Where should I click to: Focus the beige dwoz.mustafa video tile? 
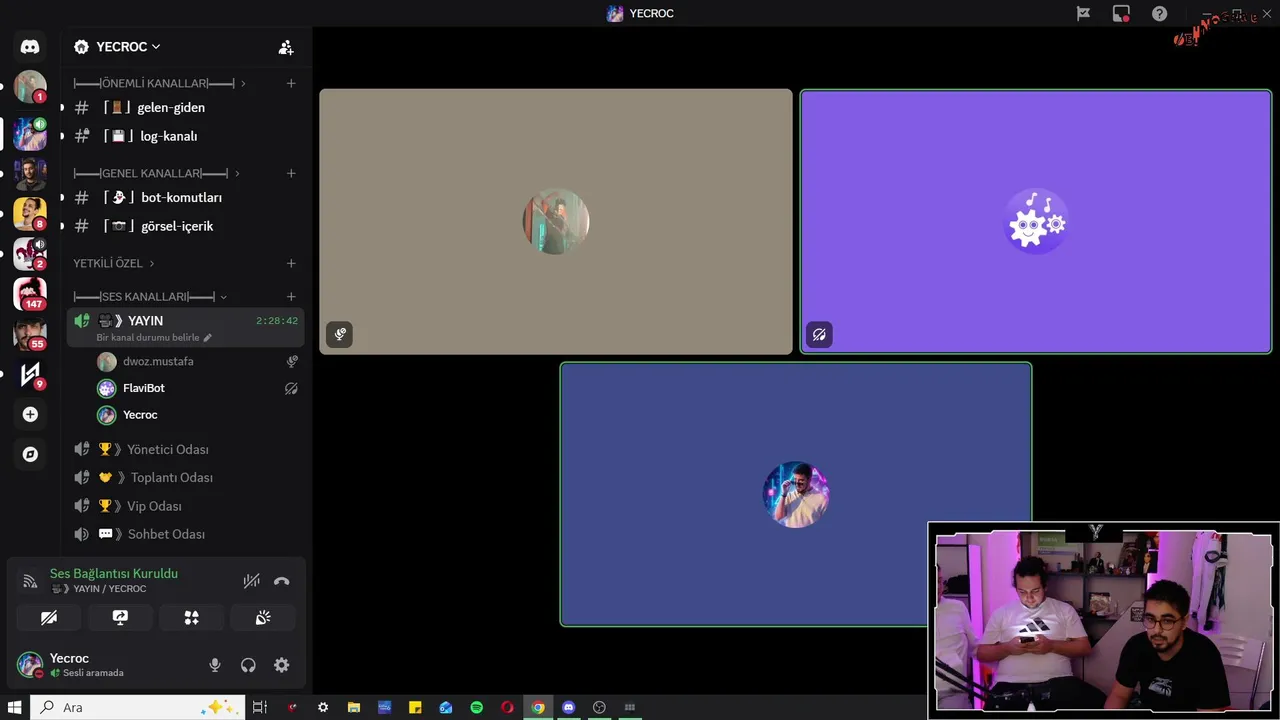556,222
